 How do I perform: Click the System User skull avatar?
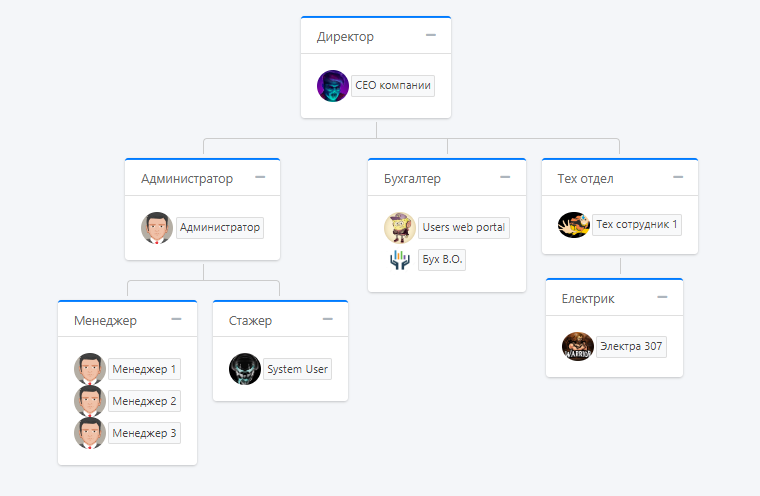(x=245, y=369)
